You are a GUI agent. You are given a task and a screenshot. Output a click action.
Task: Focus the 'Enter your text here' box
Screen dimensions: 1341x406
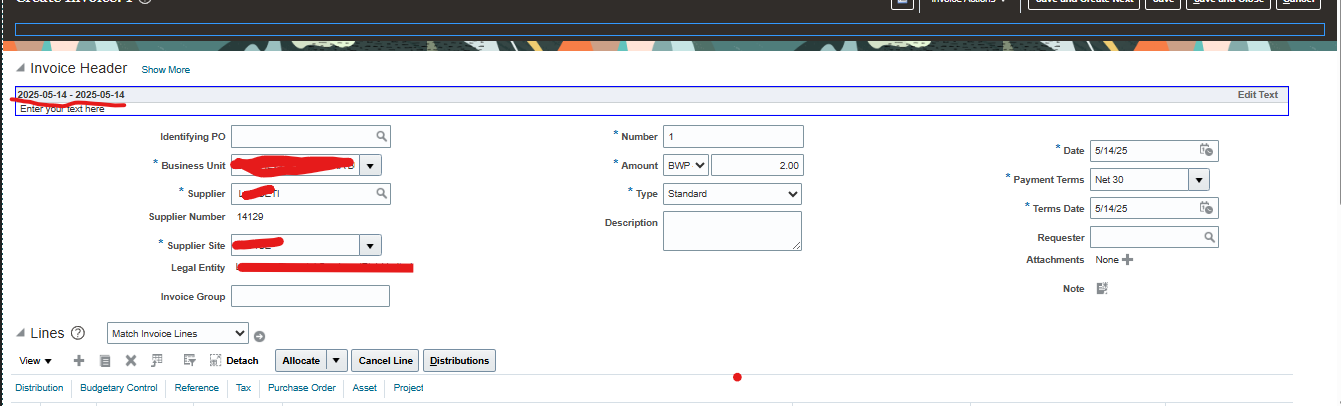[651, 109]
